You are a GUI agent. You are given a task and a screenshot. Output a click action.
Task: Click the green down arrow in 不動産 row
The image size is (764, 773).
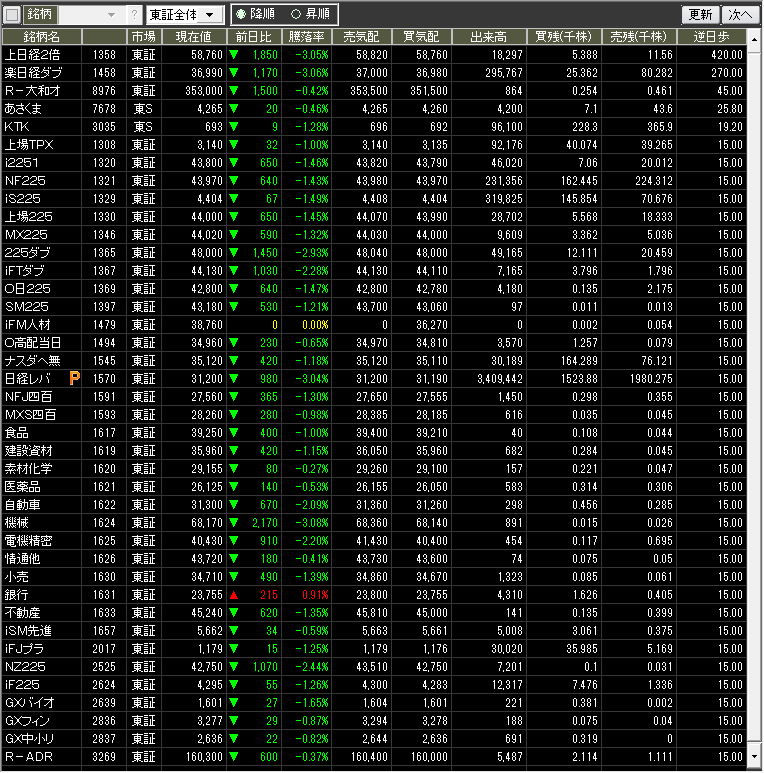coord(234,613)
